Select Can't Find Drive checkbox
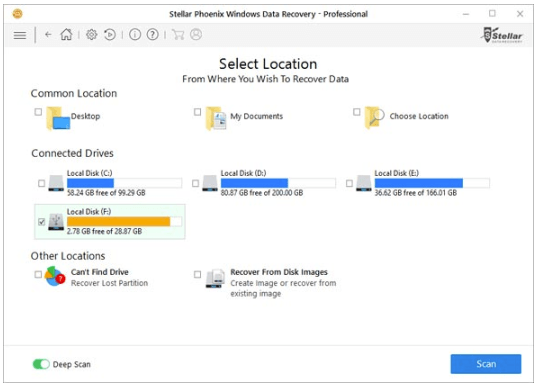 click(x=38, y=275)
